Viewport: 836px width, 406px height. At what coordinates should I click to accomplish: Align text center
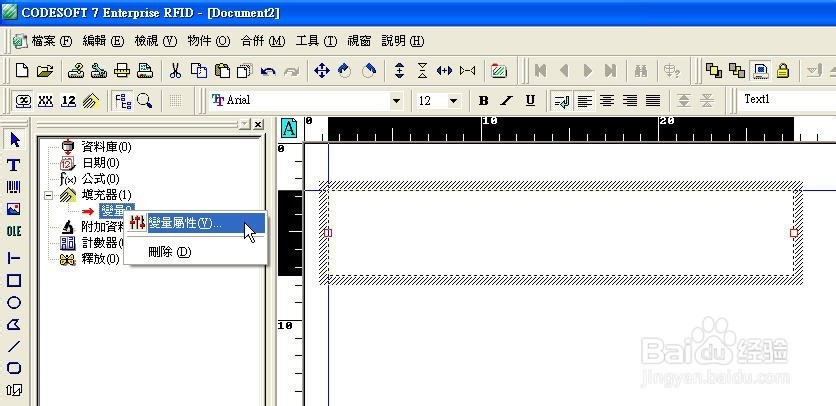[x=607, y=100]
